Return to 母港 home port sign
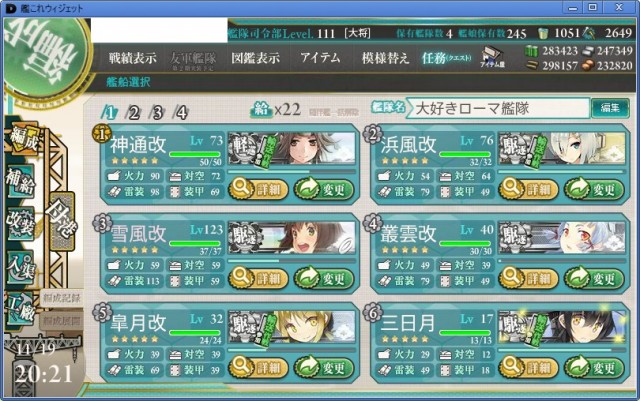Image resolution: width=640 pixels, height=401 pixels. point(62,221)
